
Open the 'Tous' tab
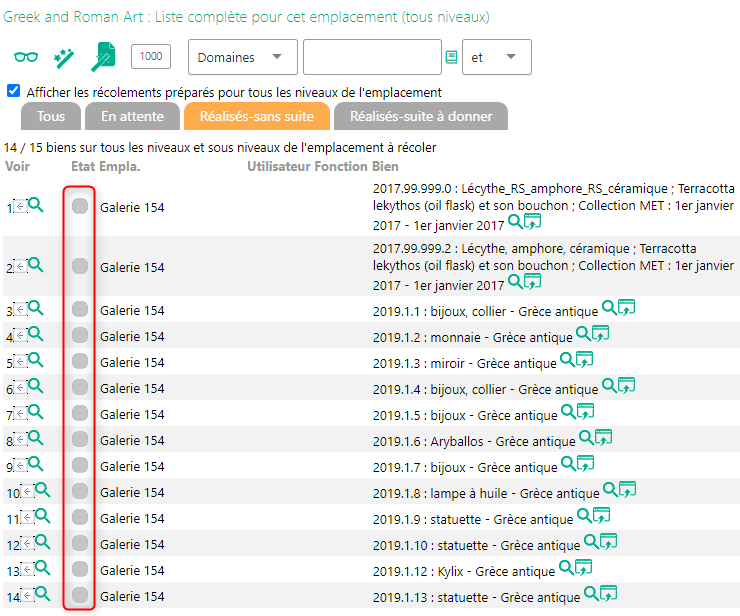coord(51,116)
